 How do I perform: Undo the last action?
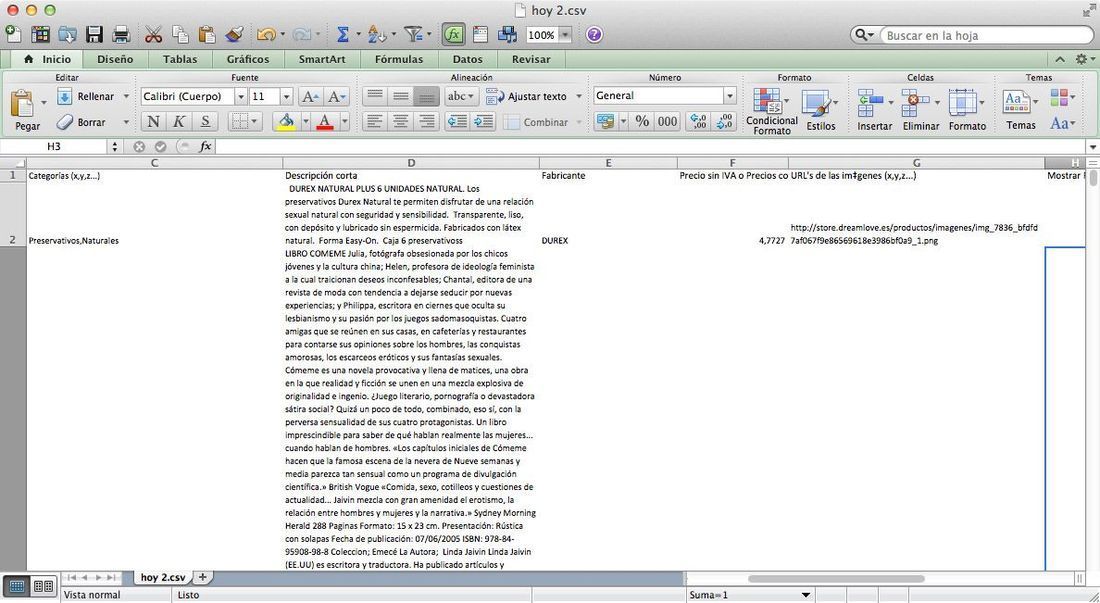pyautogui.click(x=266, y=34)
